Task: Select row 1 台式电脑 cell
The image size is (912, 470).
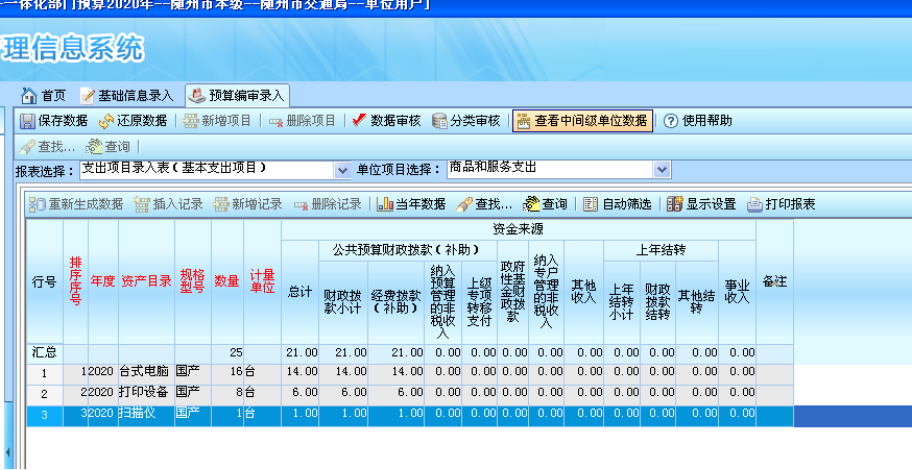Action: pos(146,371)
